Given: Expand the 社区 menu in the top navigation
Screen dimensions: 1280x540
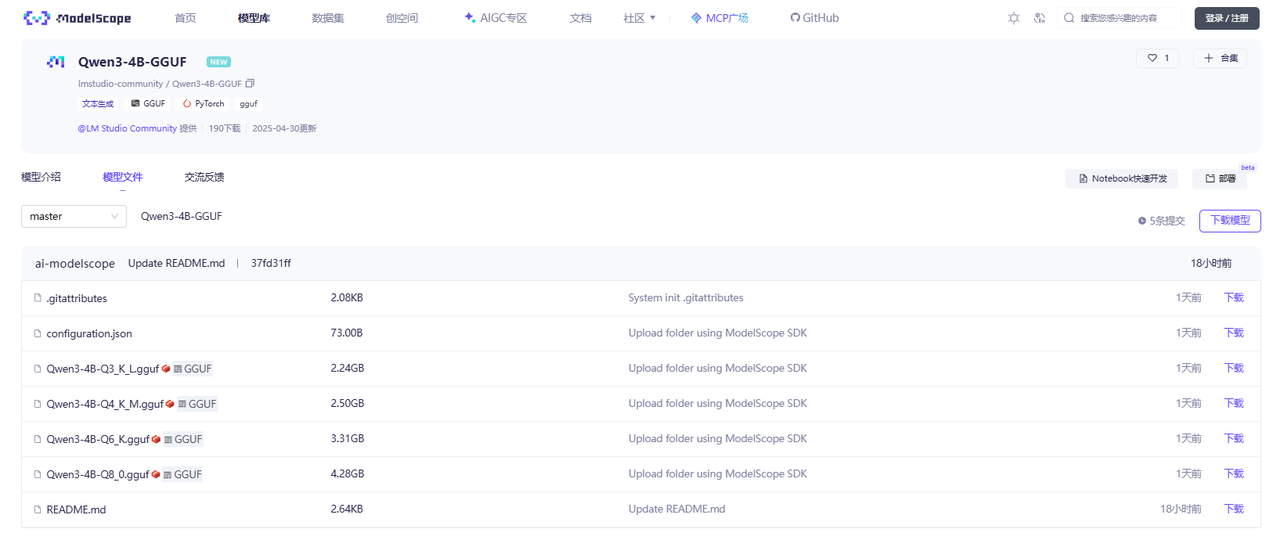Looking at the screenshot, I should coord(639,18).
